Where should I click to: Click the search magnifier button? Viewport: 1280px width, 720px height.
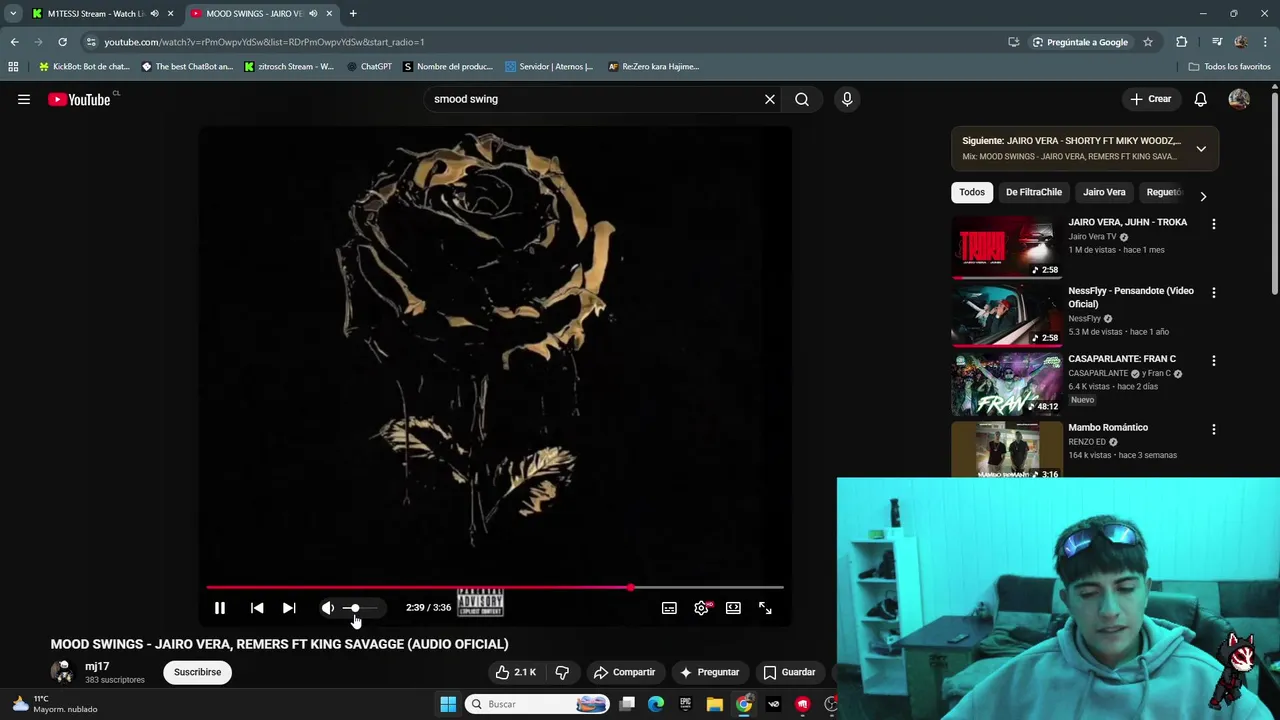[x=802, y=99]
